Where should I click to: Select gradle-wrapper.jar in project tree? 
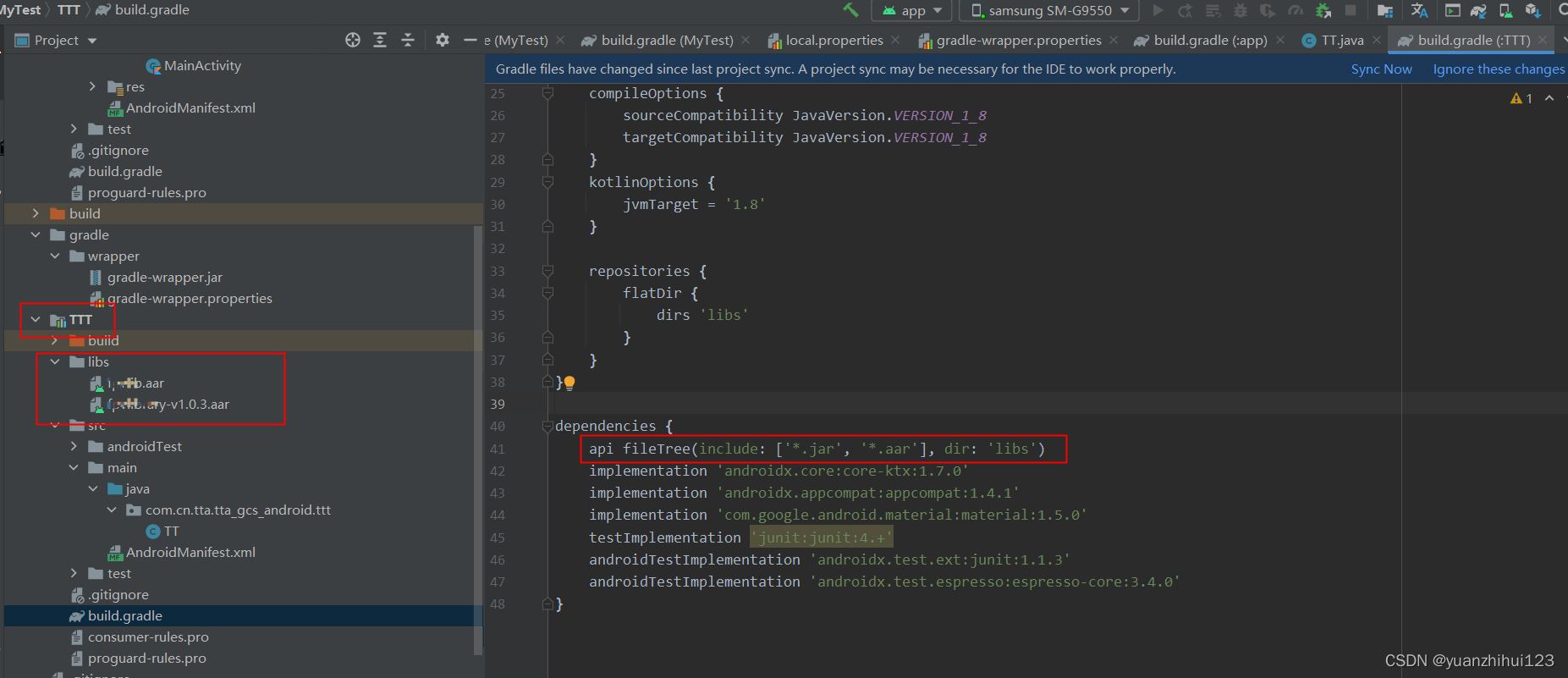point(165,277)
